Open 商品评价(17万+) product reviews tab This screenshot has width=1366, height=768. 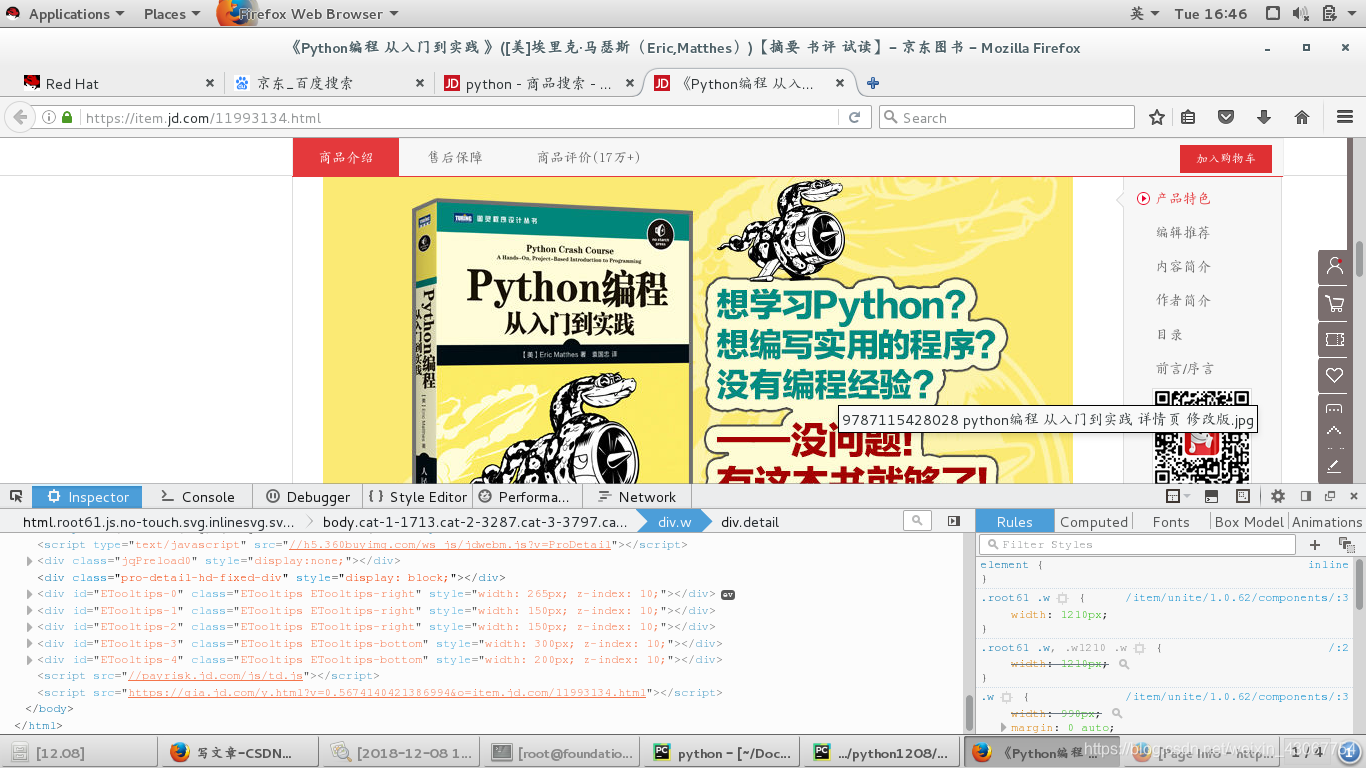point(588,157)
